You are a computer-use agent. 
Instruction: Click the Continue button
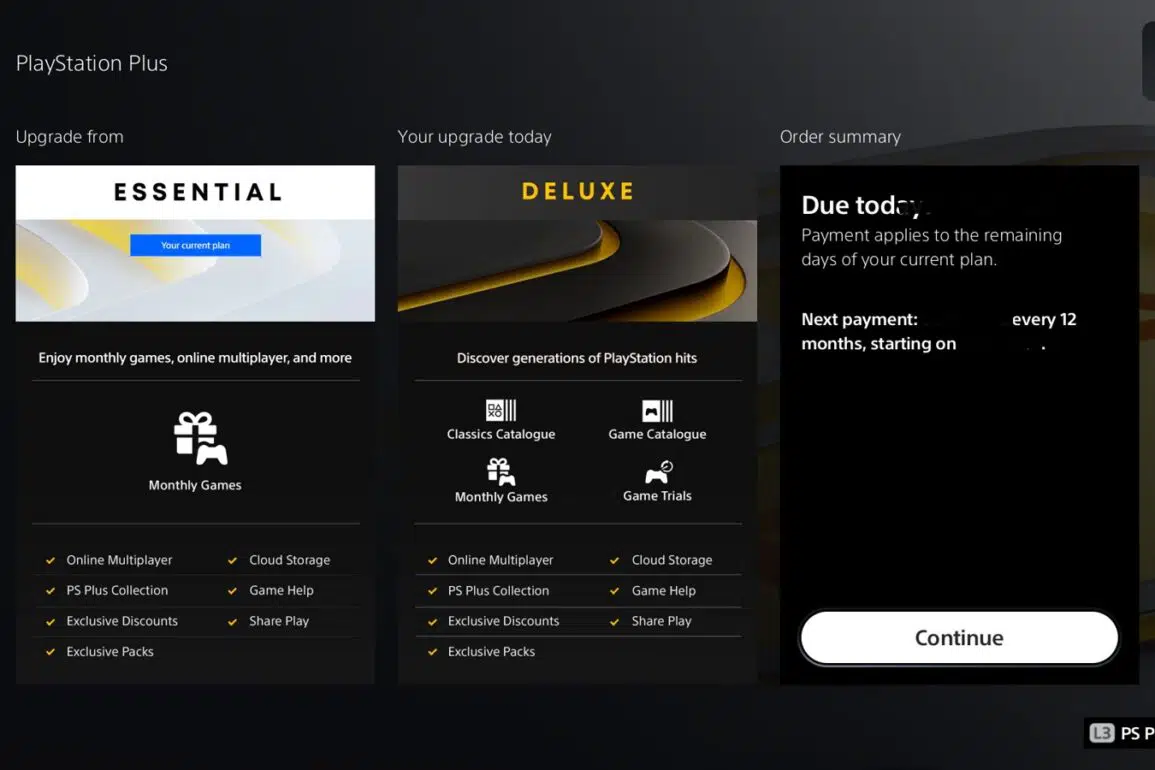click(959, 637)
